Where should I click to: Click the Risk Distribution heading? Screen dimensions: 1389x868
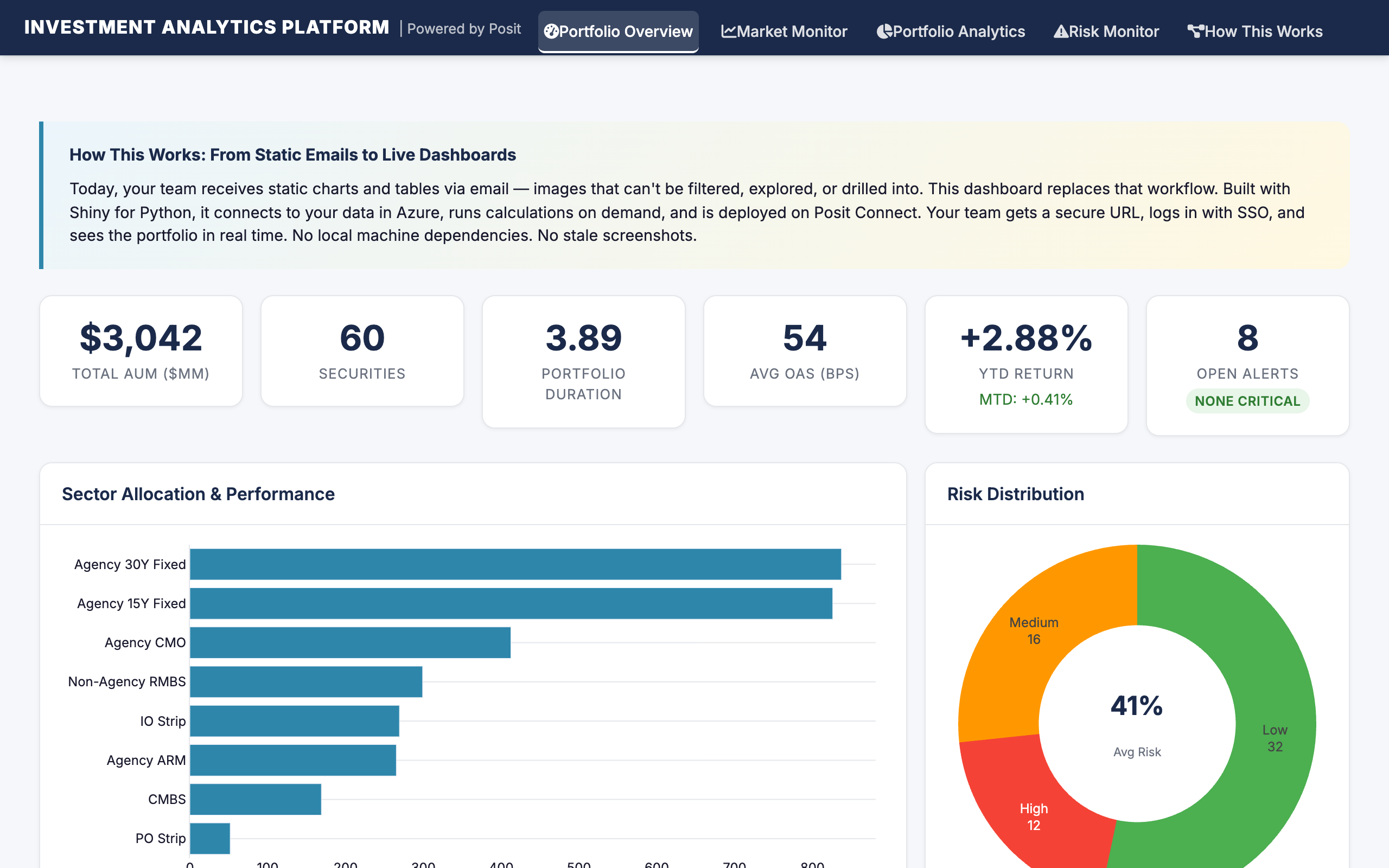(1015, 494)
